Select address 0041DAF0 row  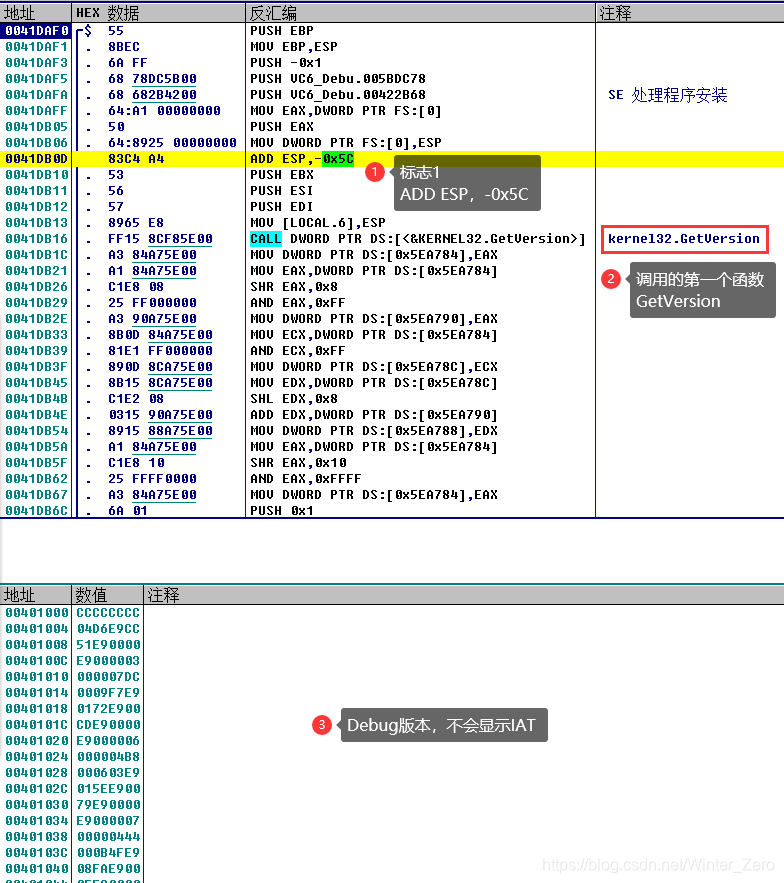(x=37, y=31)
